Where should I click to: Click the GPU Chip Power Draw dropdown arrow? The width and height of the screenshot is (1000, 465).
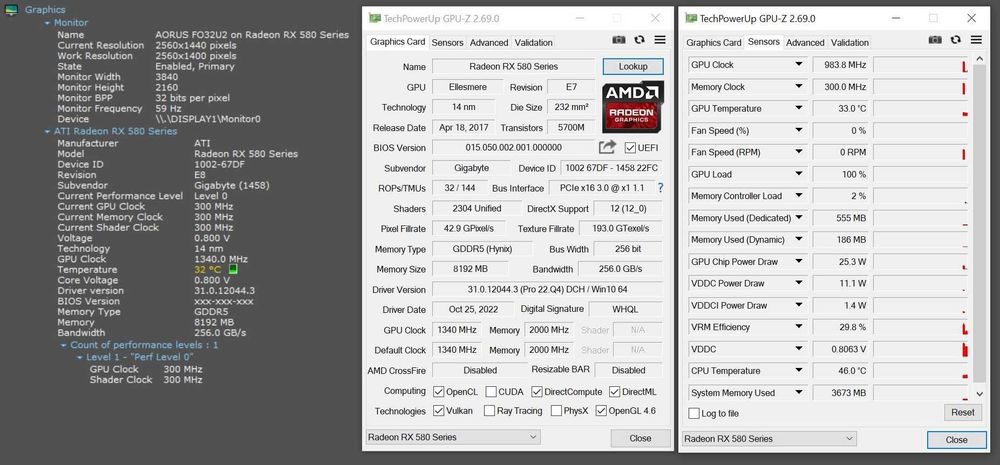coord(798,262)
